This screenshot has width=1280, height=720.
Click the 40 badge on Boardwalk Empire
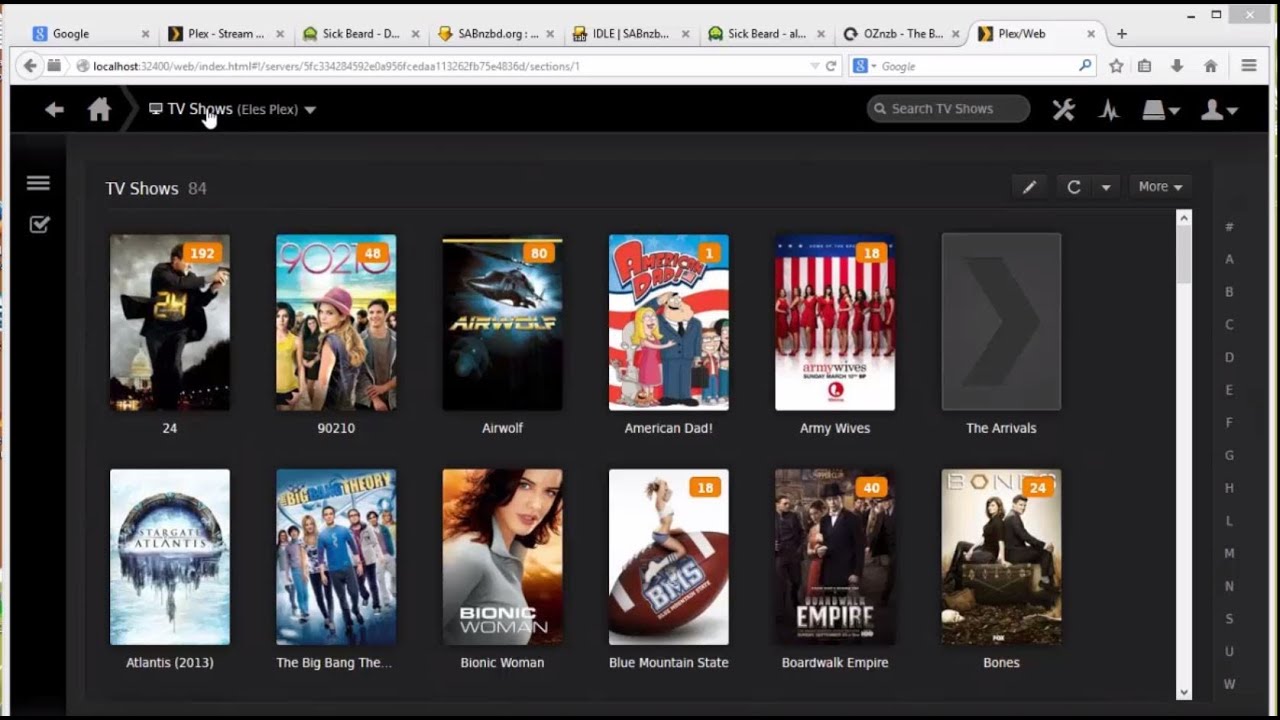(x=871, y=488)
